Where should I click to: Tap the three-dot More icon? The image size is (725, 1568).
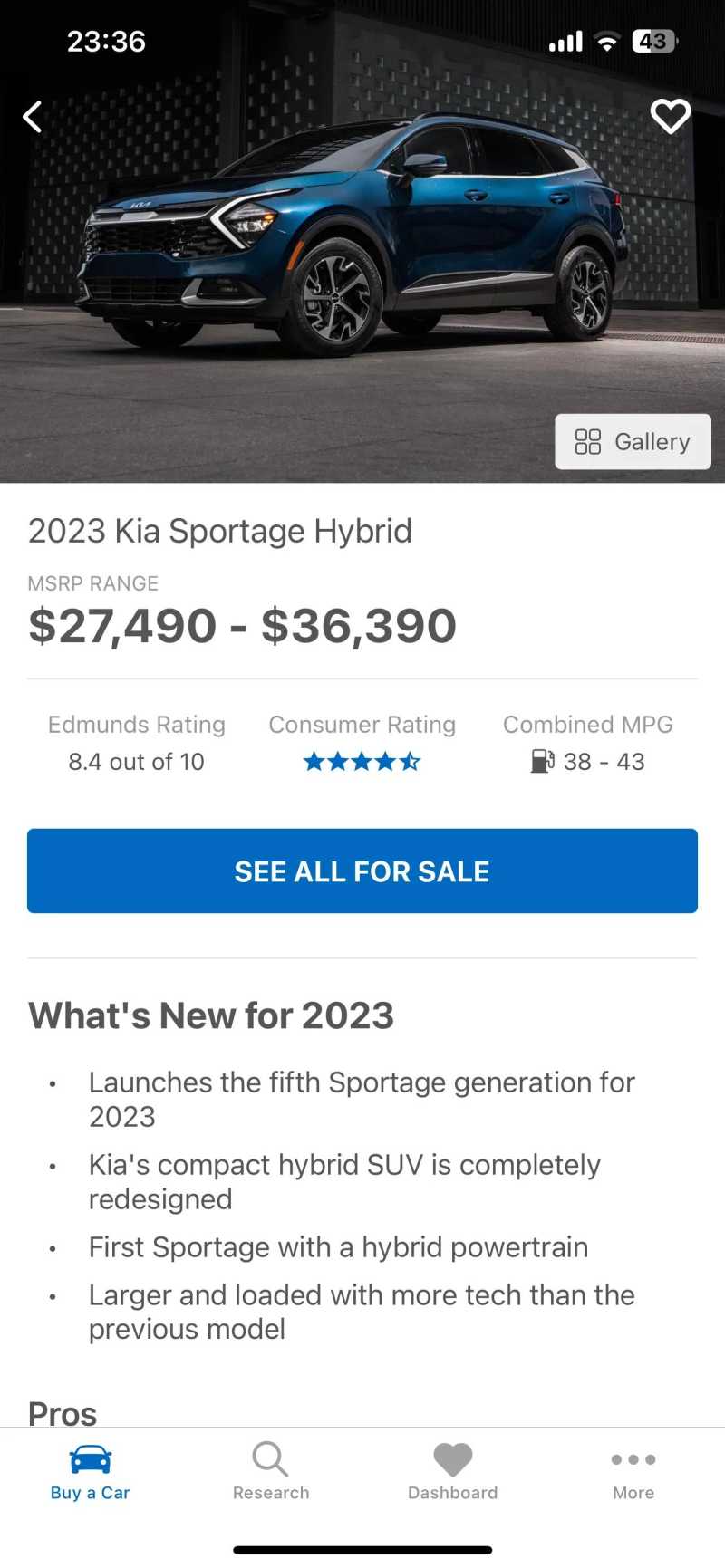click(x=633, y=1459)
